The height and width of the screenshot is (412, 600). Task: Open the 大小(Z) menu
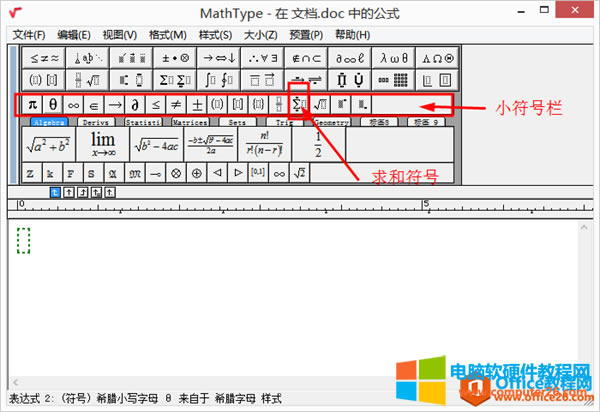[x=261, y=35]
